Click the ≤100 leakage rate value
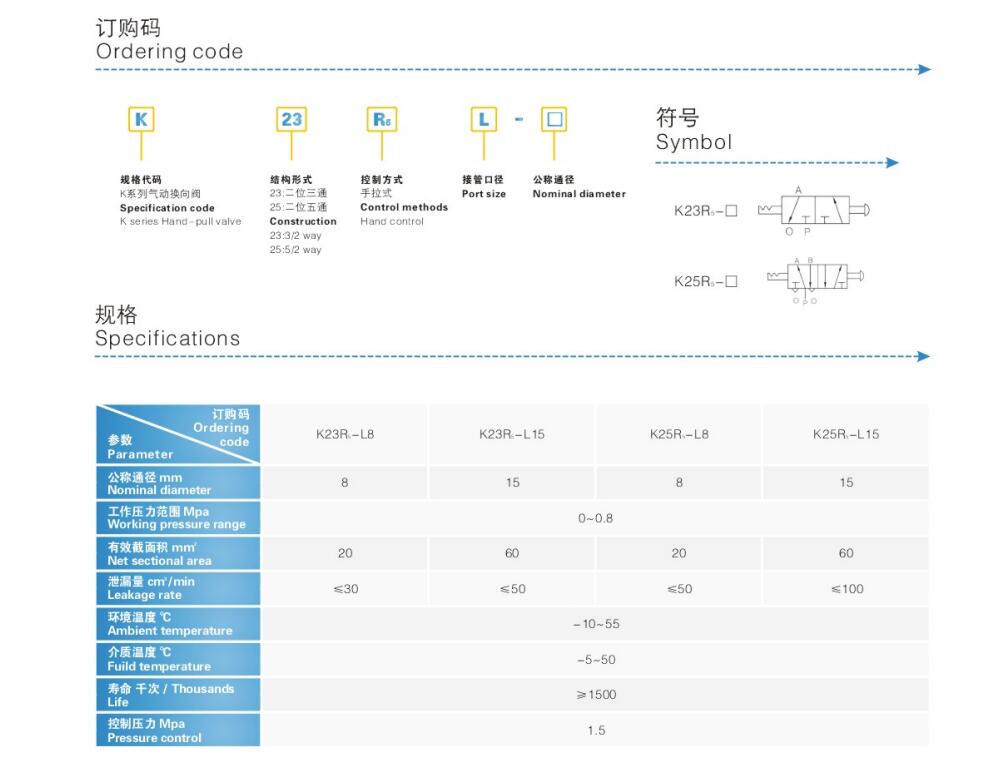Viewport: 1000px width, 772px height. point(846,589)
